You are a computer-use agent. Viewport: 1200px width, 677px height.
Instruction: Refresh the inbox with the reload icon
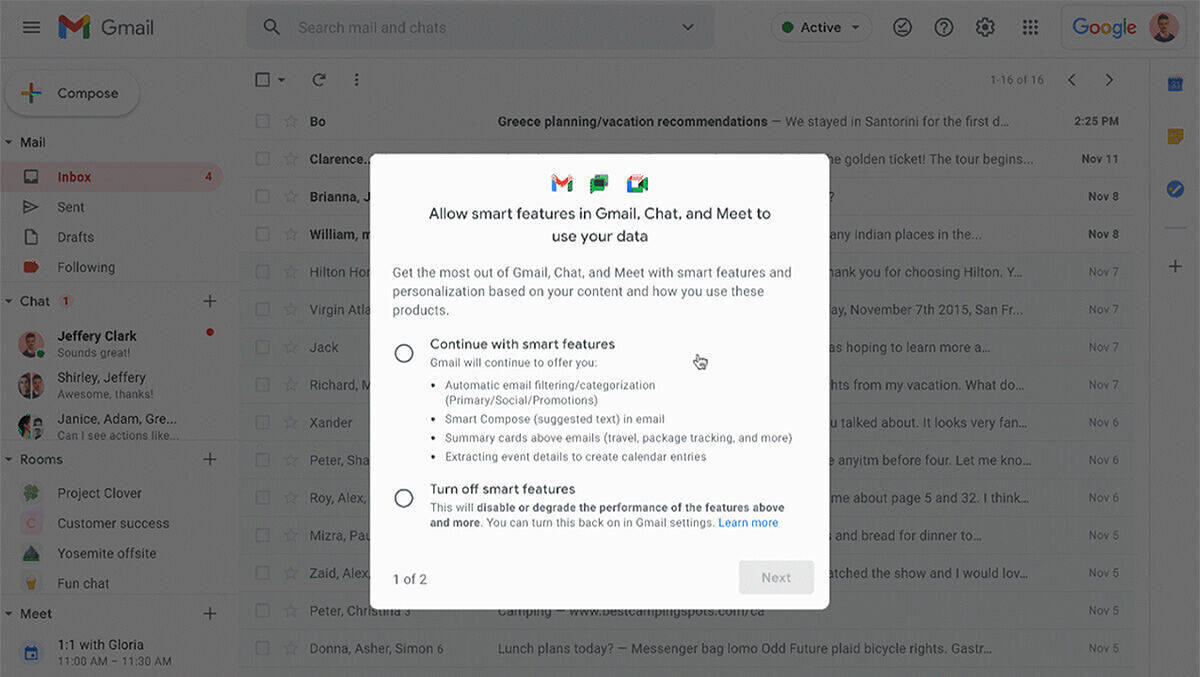tap(319, 80)
